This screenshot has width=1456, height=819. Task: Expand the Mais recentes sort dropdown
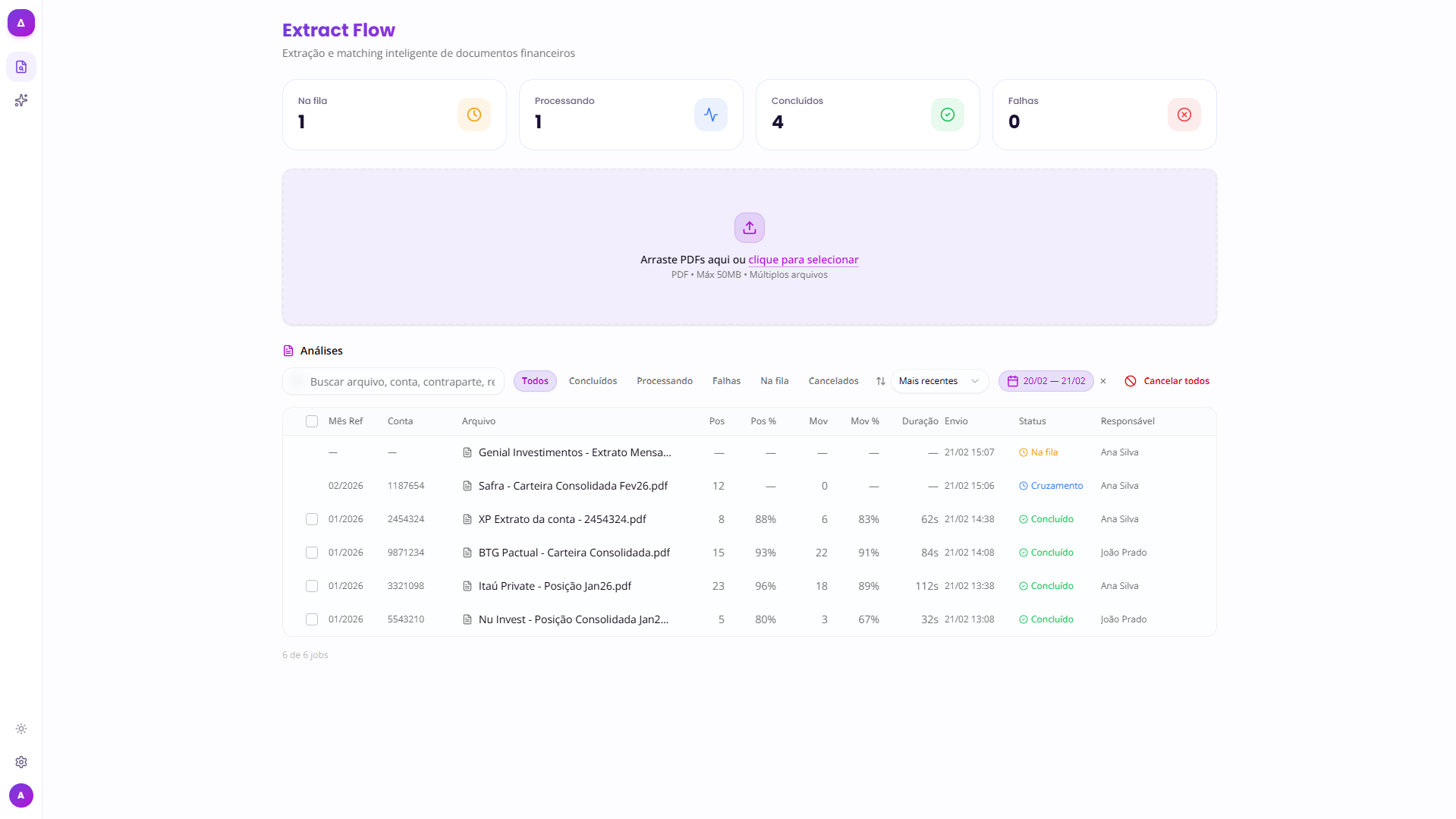click(939, 381)
